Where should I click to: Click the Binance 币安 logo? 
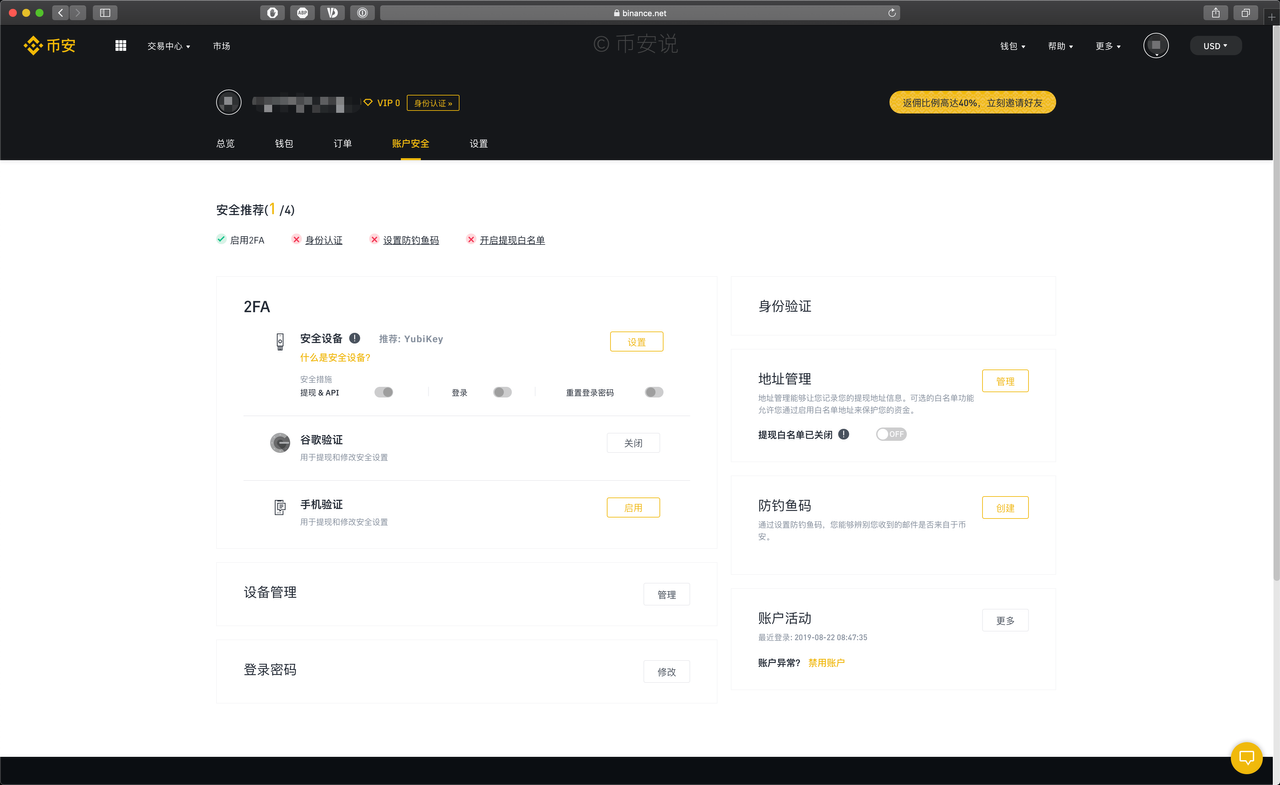pos(50,46)
